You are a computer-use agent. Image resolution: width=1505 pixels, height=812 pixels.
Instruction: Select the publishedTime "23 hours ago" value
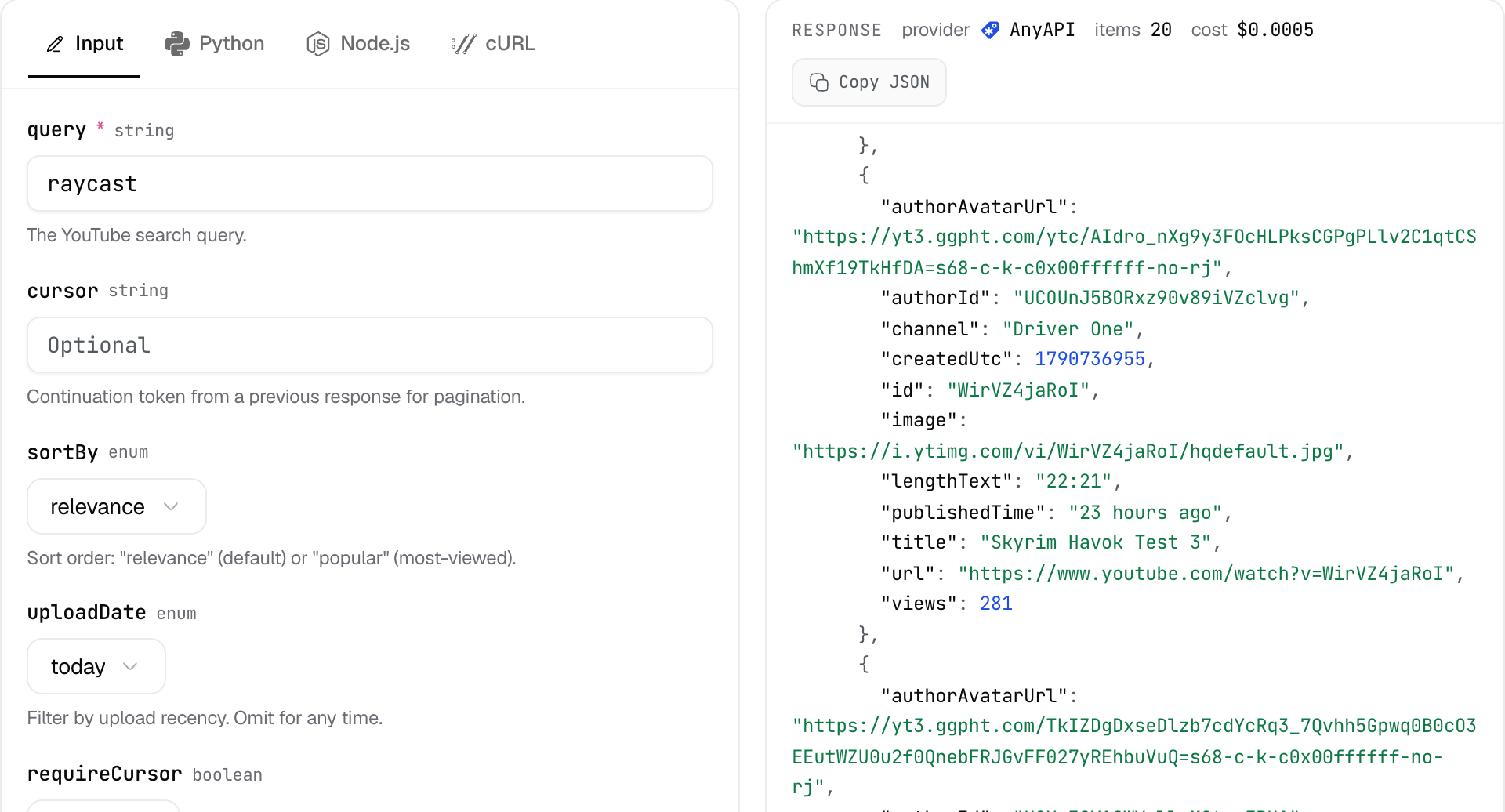pos(1145,513)
